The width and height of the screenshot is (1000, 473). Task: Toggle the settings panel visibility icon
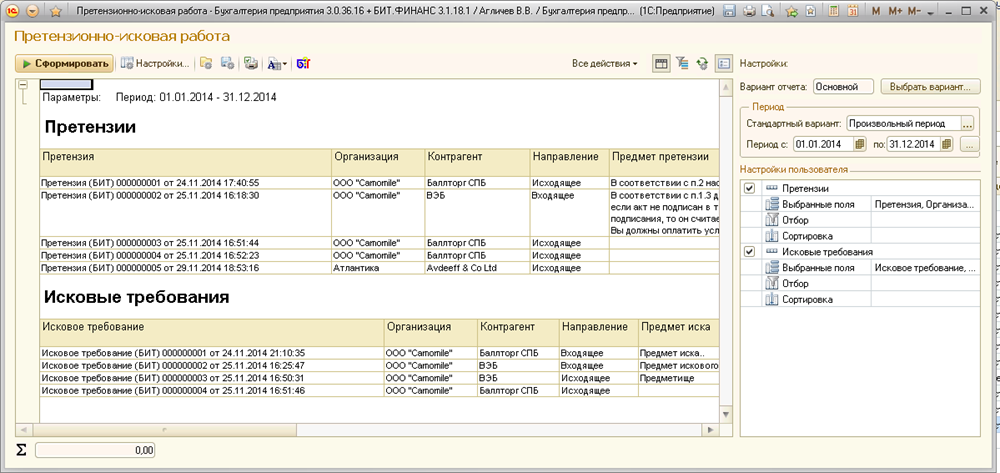click(724, 63)
